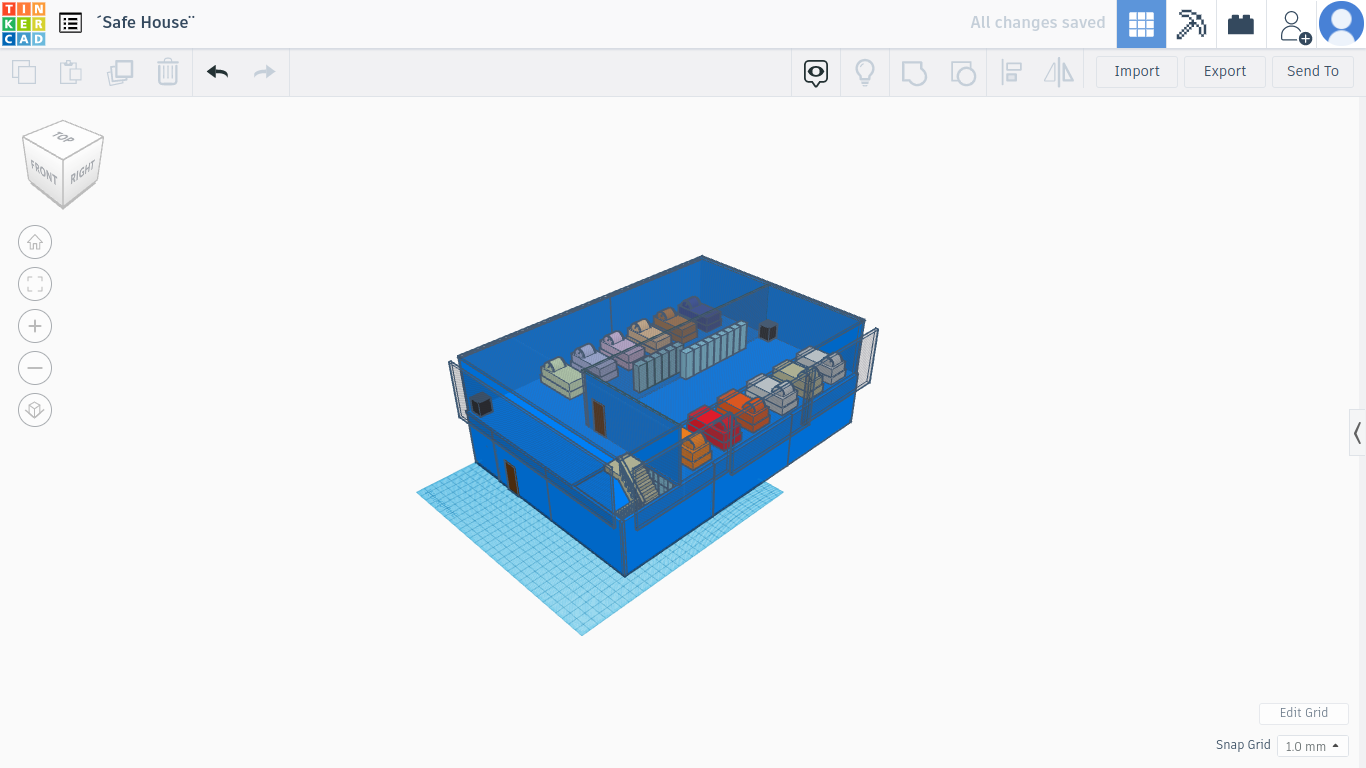Click the Tinkercad logo
This screenshot has width=1366, height=768.
pyautogui.click(x=23, y=24)
